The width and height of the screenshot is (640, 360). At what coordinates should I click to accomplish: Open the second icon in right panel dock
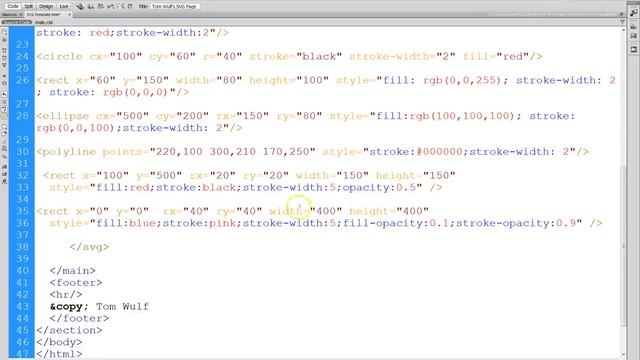point(633,27)
